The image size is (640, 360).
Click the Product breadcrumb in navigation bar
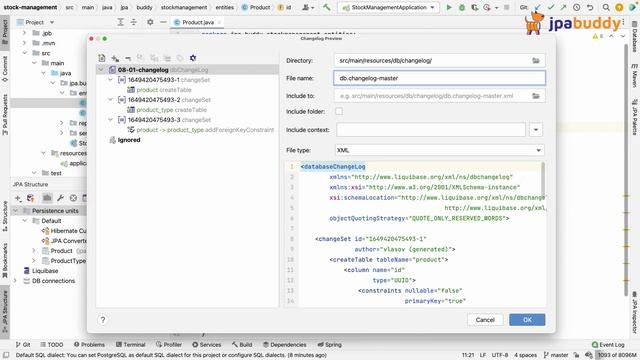(256, 7)
